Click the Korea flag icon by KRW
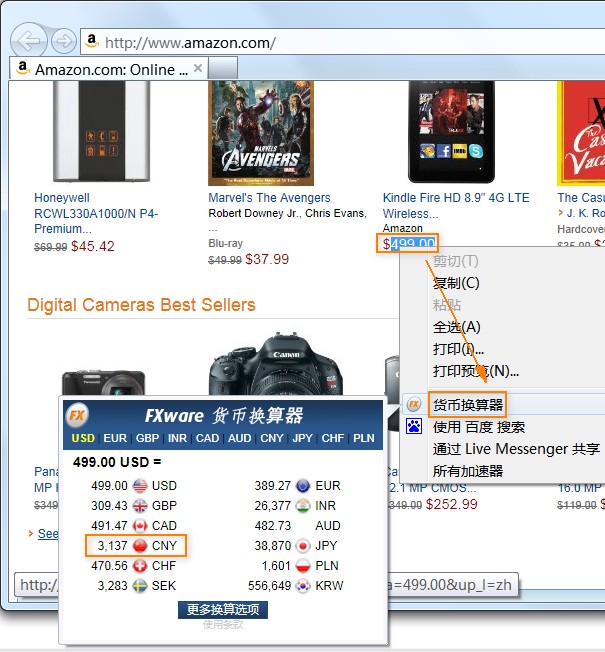Viewport: 605px width, 652px height. click(303, 585)
